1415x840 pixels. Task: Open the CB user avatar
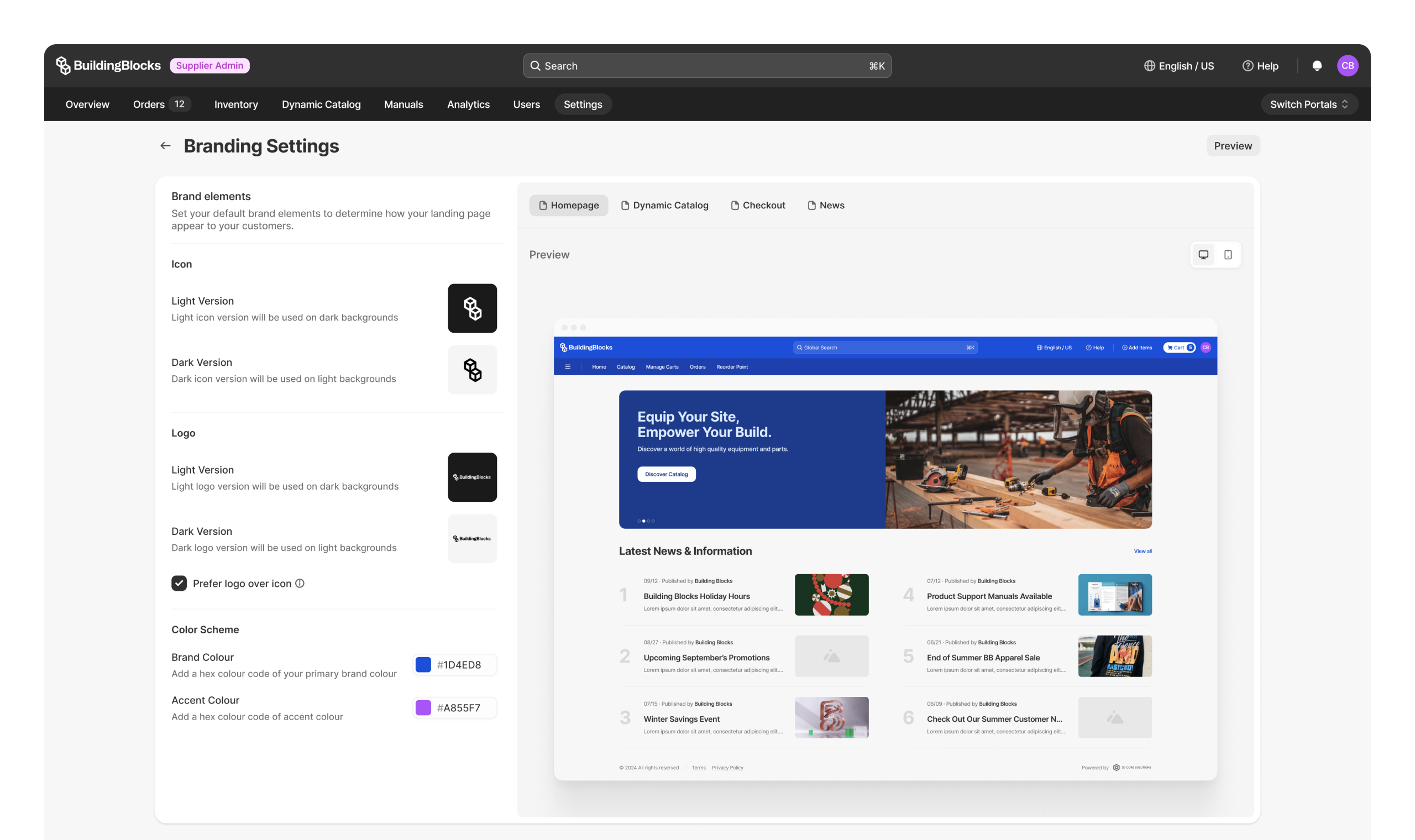tap(1347, 66)
